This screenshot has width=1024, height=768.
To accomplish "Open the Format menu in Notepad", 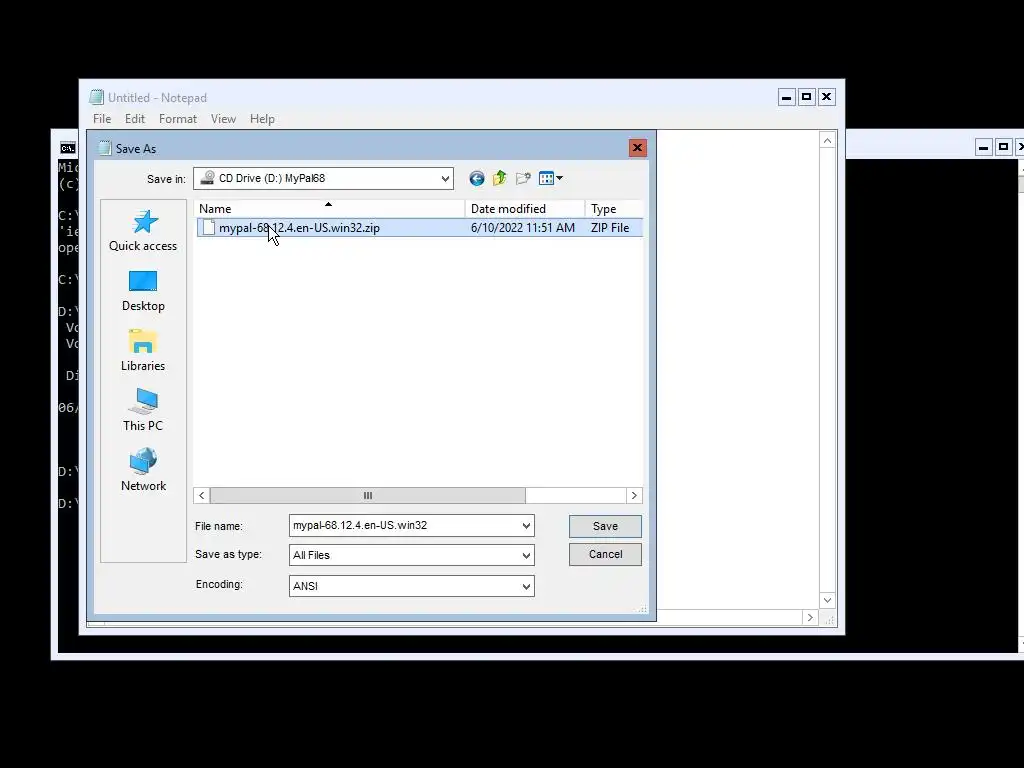I will pos(178,119).
